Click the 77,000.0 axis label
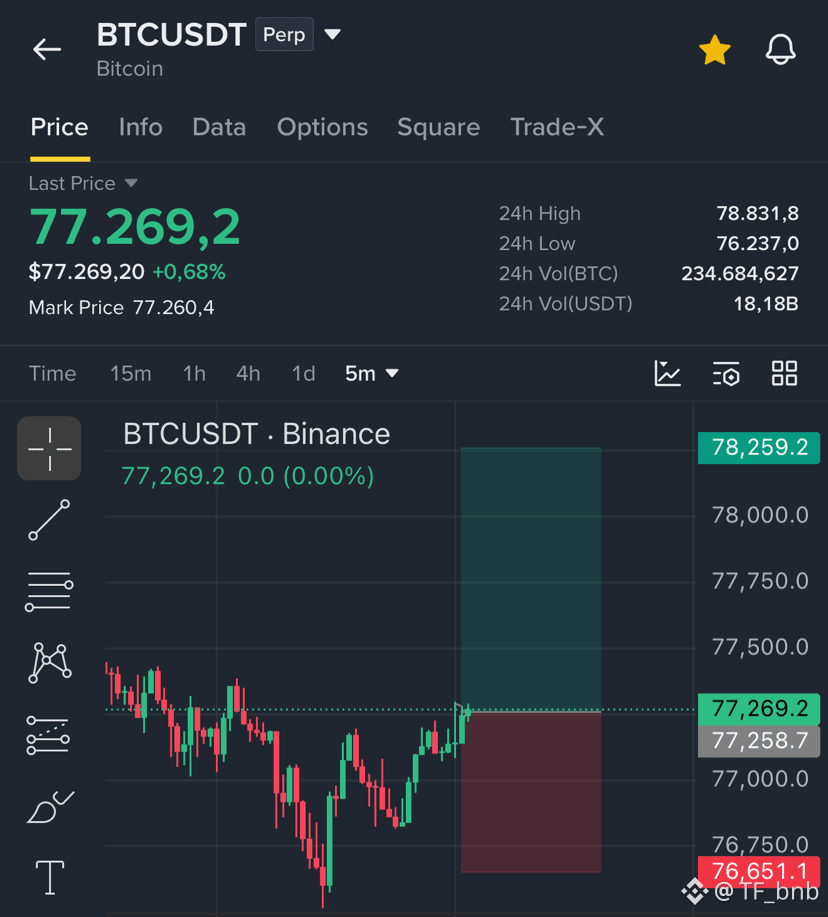Screen dimensions: 828x917 click(760, 779)
